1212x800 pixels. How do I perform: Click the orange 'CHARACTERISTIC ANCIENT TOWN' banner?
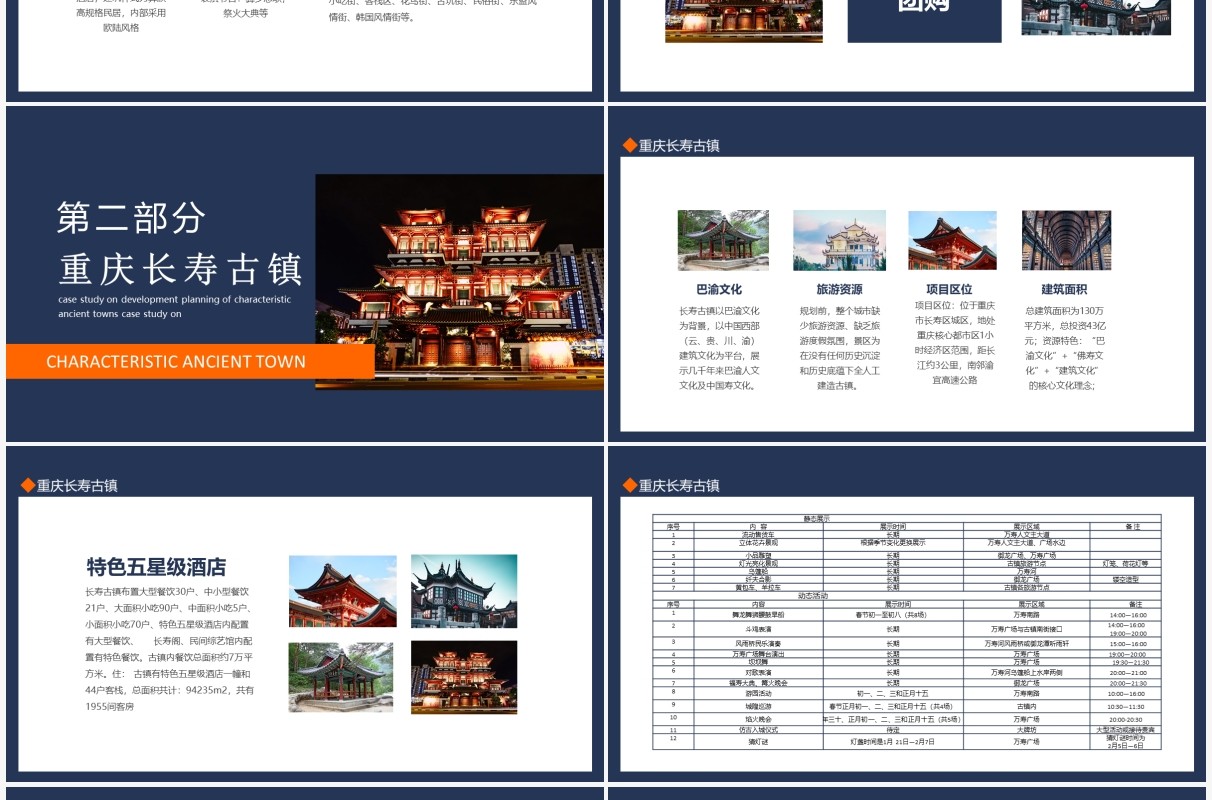[190, 361]
